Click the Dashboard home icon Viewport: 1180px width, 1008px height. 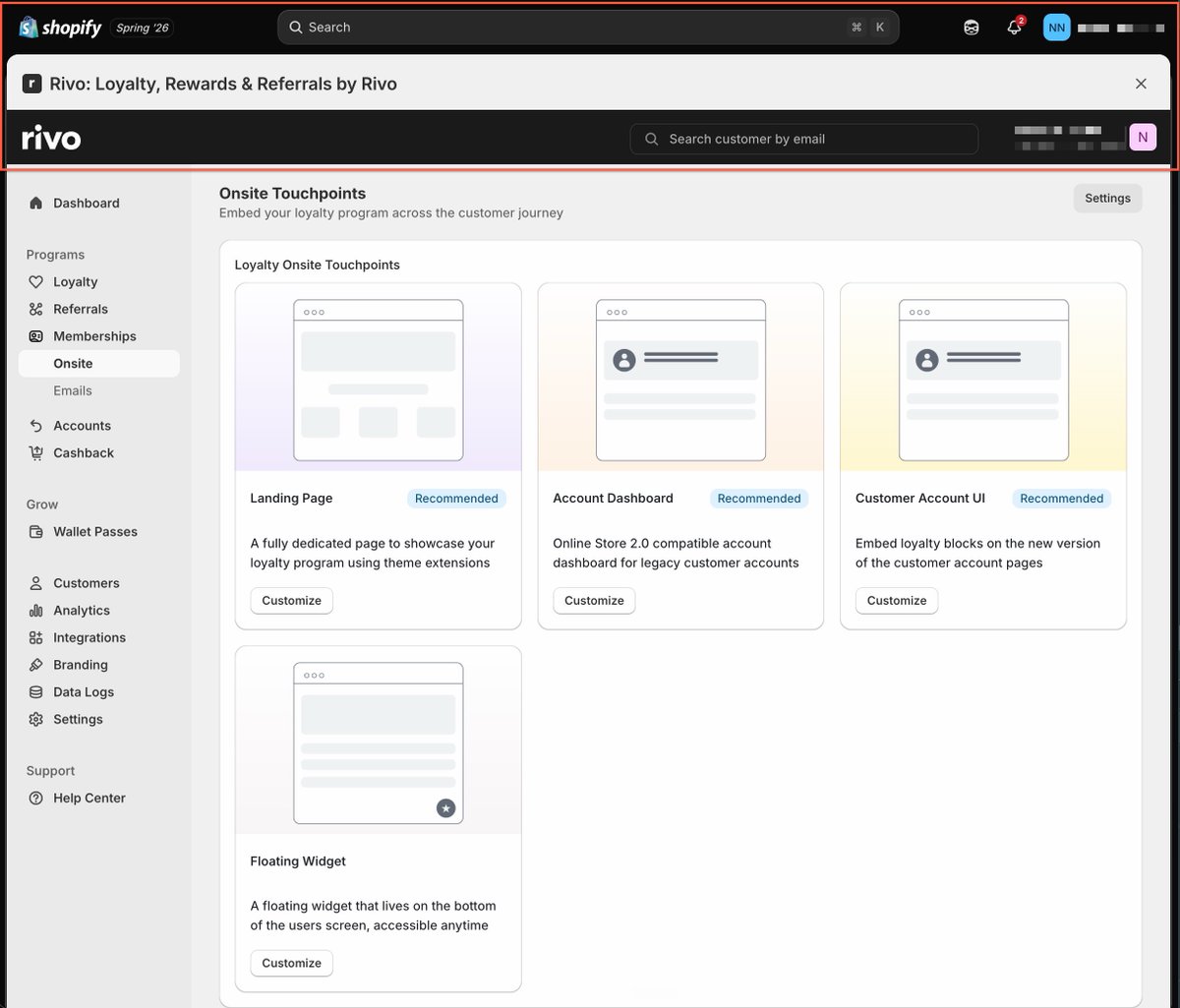point(36,203)
